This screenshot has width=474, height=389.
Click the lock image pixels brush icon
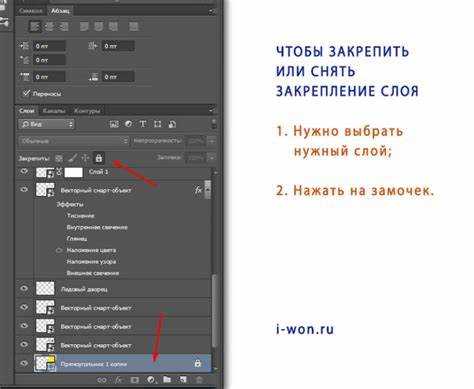pyautogui.click(x=72, y=158)
